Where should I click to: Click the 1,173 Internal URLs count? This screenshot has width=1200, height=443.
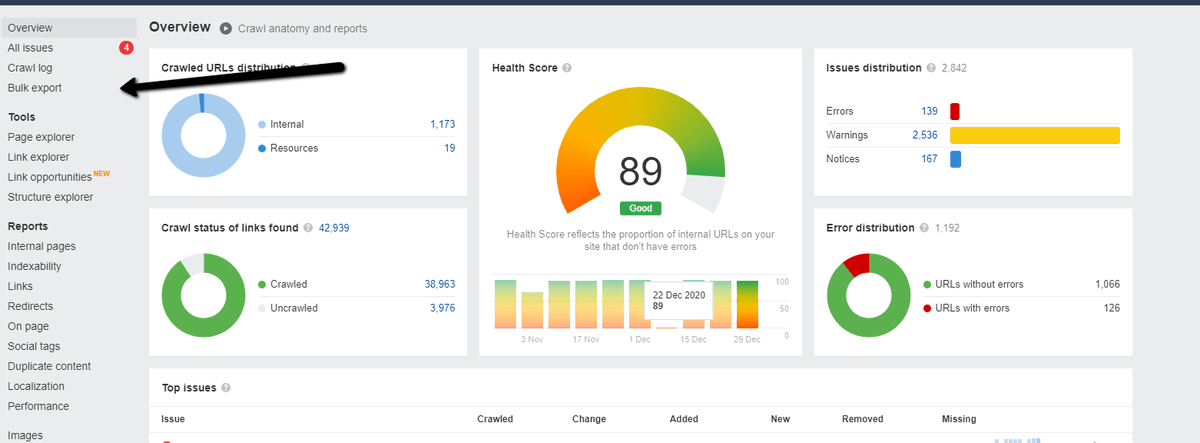[x=442, y=124]
